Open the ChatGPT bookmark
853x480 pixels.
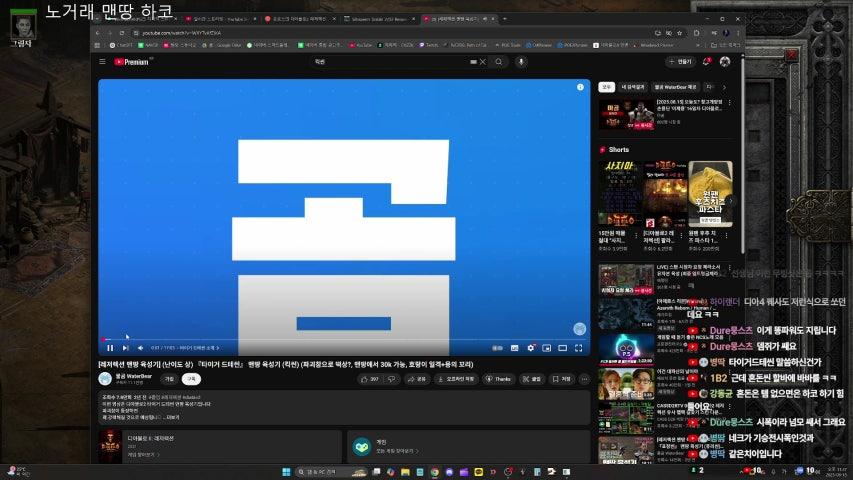121,45
